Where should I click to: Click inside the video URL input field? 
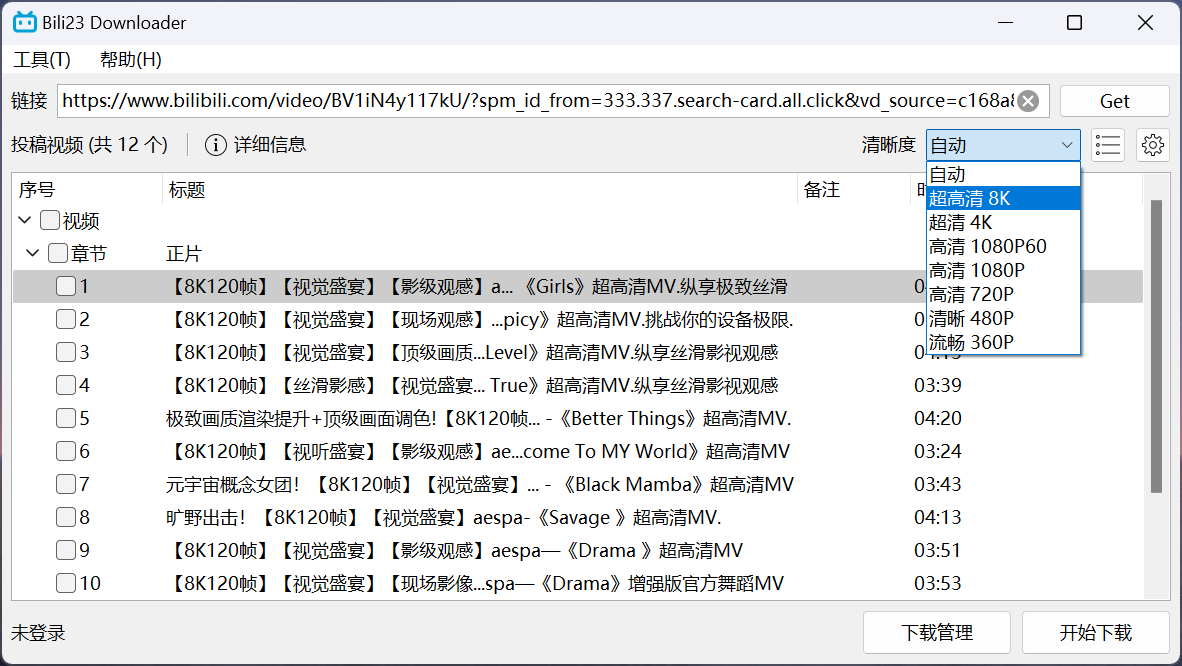500,100
